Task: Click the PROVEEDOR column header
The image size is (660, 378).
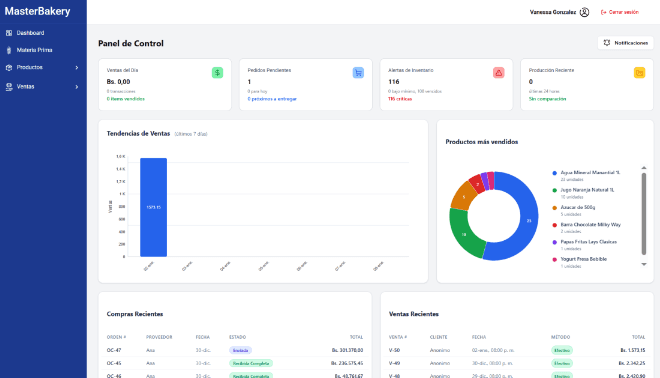Action: point(159,337)
